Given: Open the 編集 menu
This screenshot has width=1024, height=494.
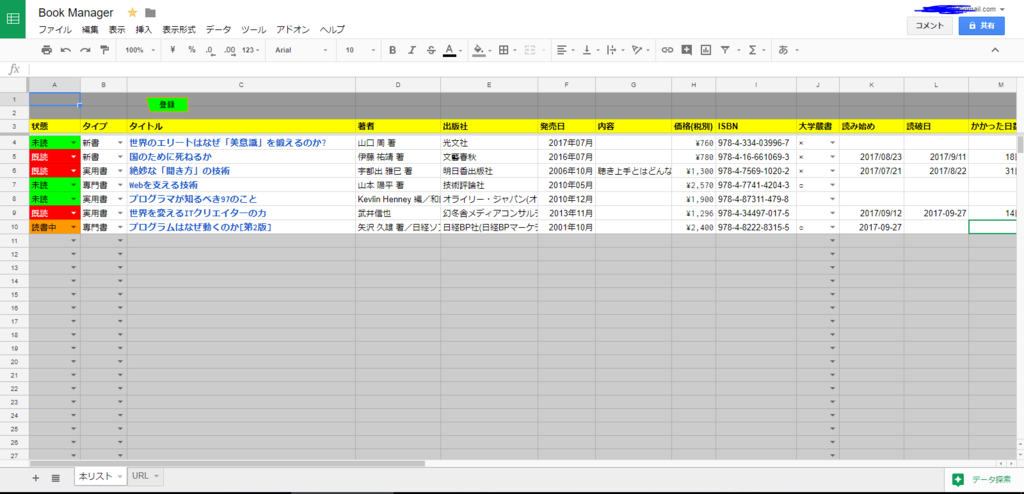Looking at the screenshot, I should 90,29.
